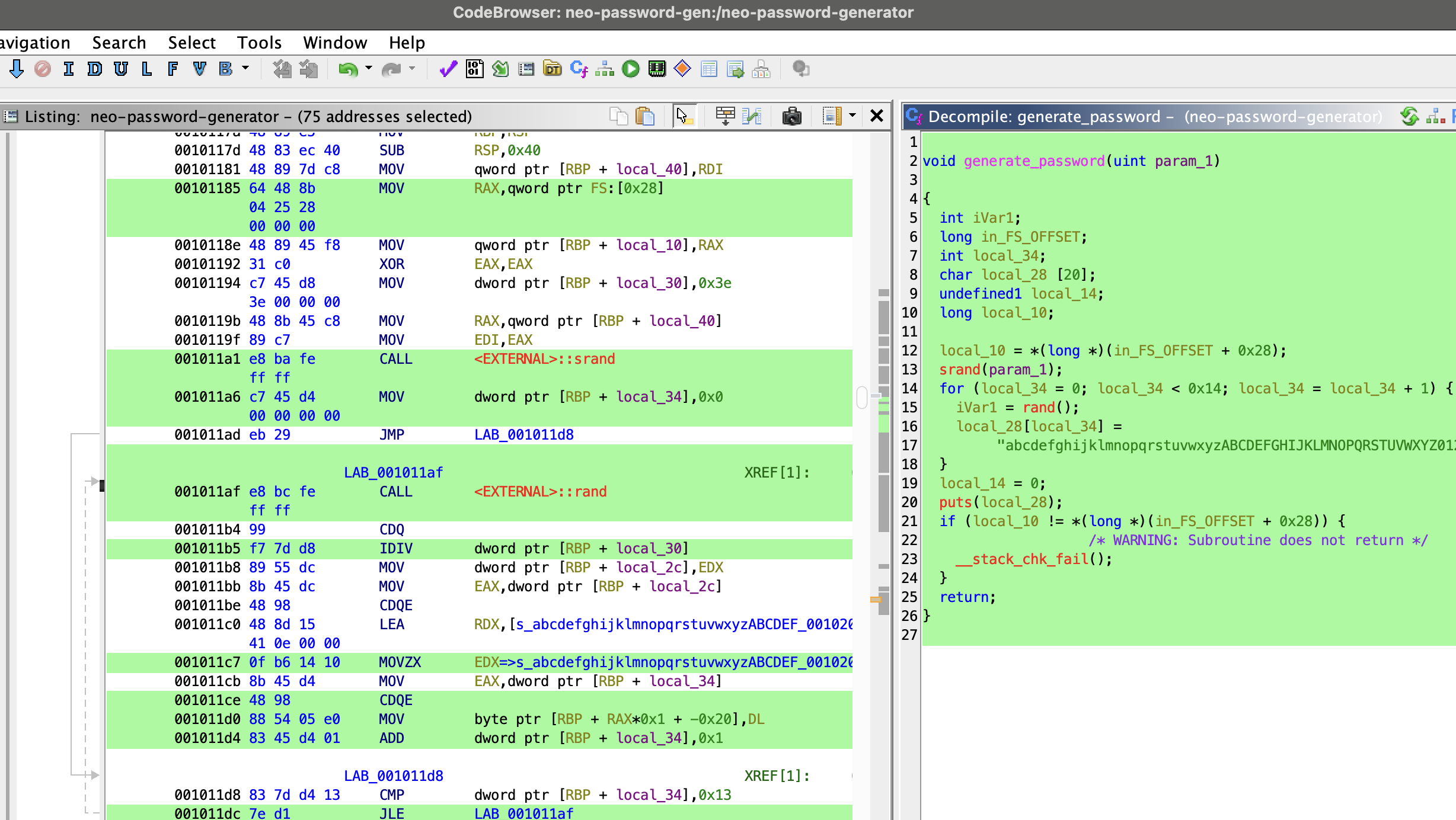Open the redo history dropdown arrow
Screen dimensions: 1456x820
(413, 69)
